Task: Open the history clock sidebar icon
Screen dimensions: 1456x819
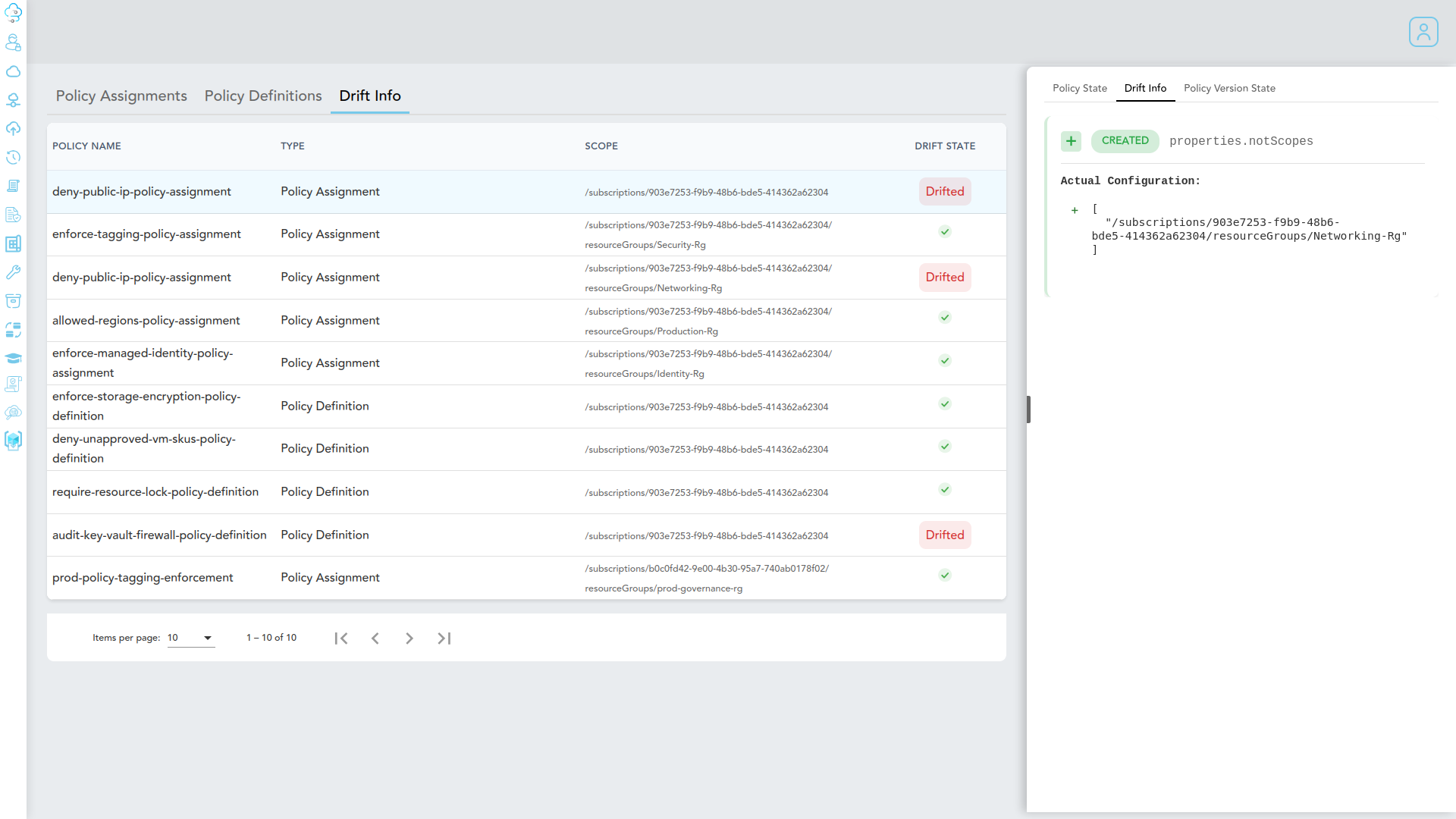Action: (x=13, y=158)
